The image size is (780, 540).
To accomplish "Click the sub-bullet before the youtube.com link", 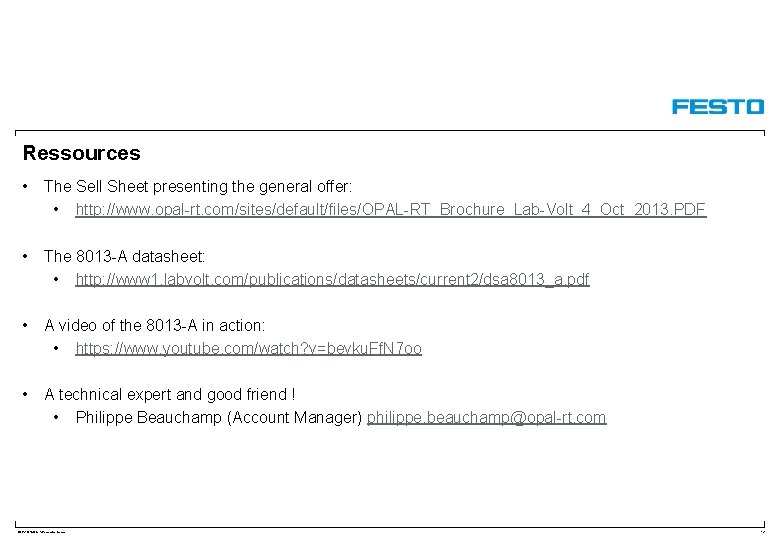I will (56, 349).
